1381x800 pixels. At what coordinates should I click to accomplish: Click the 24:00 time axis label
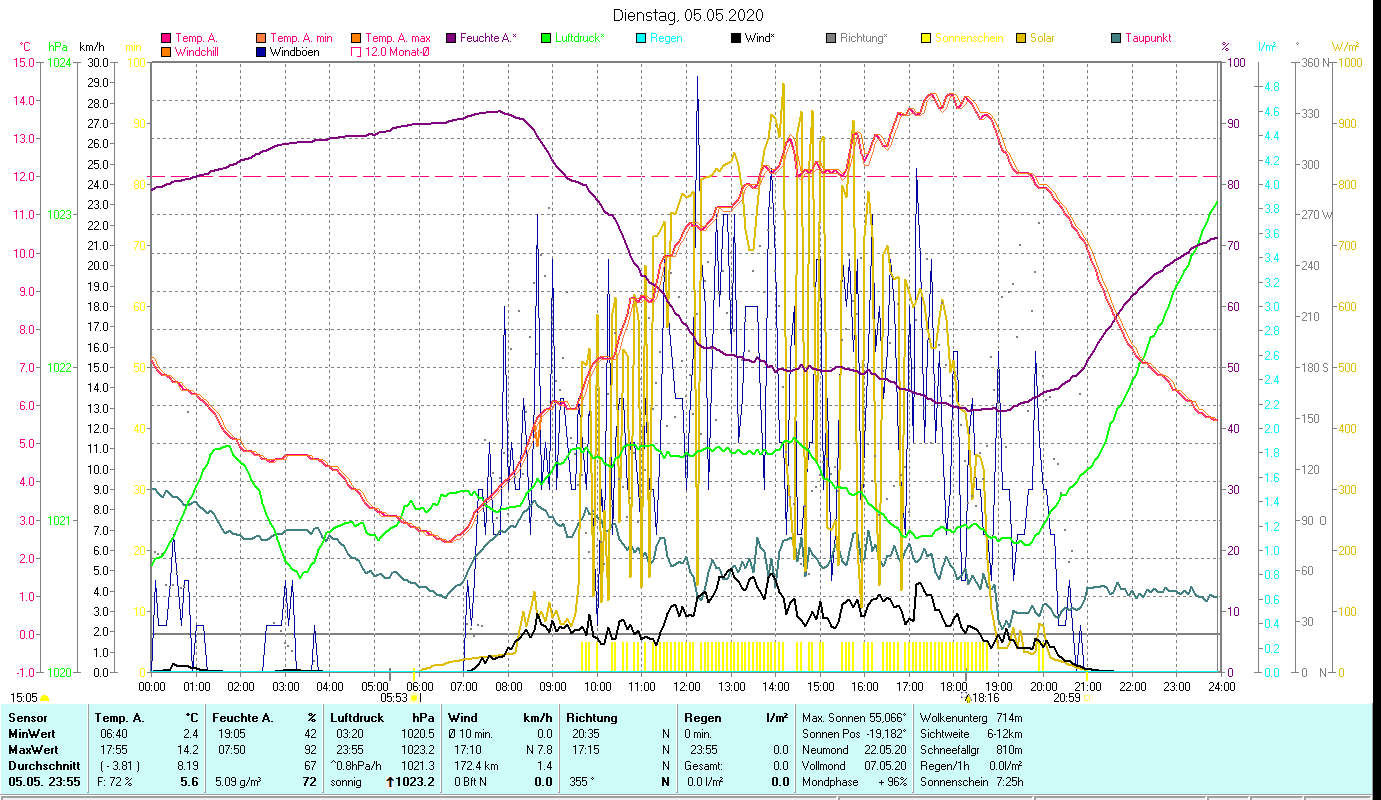click(1221, 686)
